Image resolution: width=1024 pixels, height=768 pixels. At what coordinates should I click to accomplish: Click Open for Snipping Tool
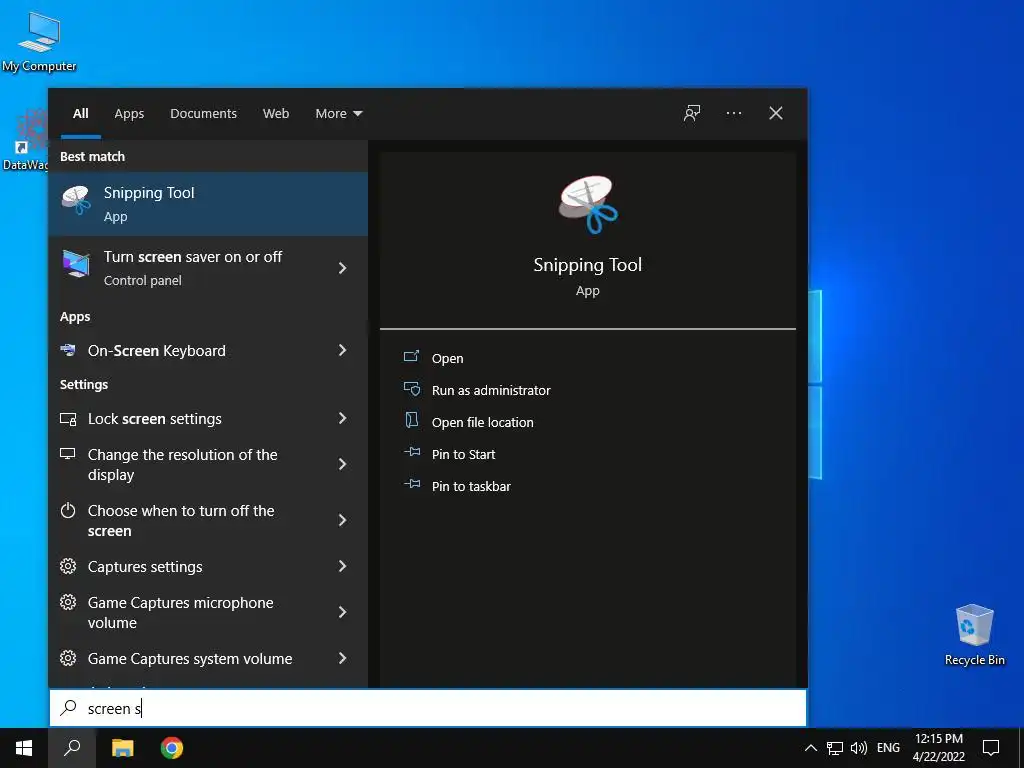[x=447, y=358]
